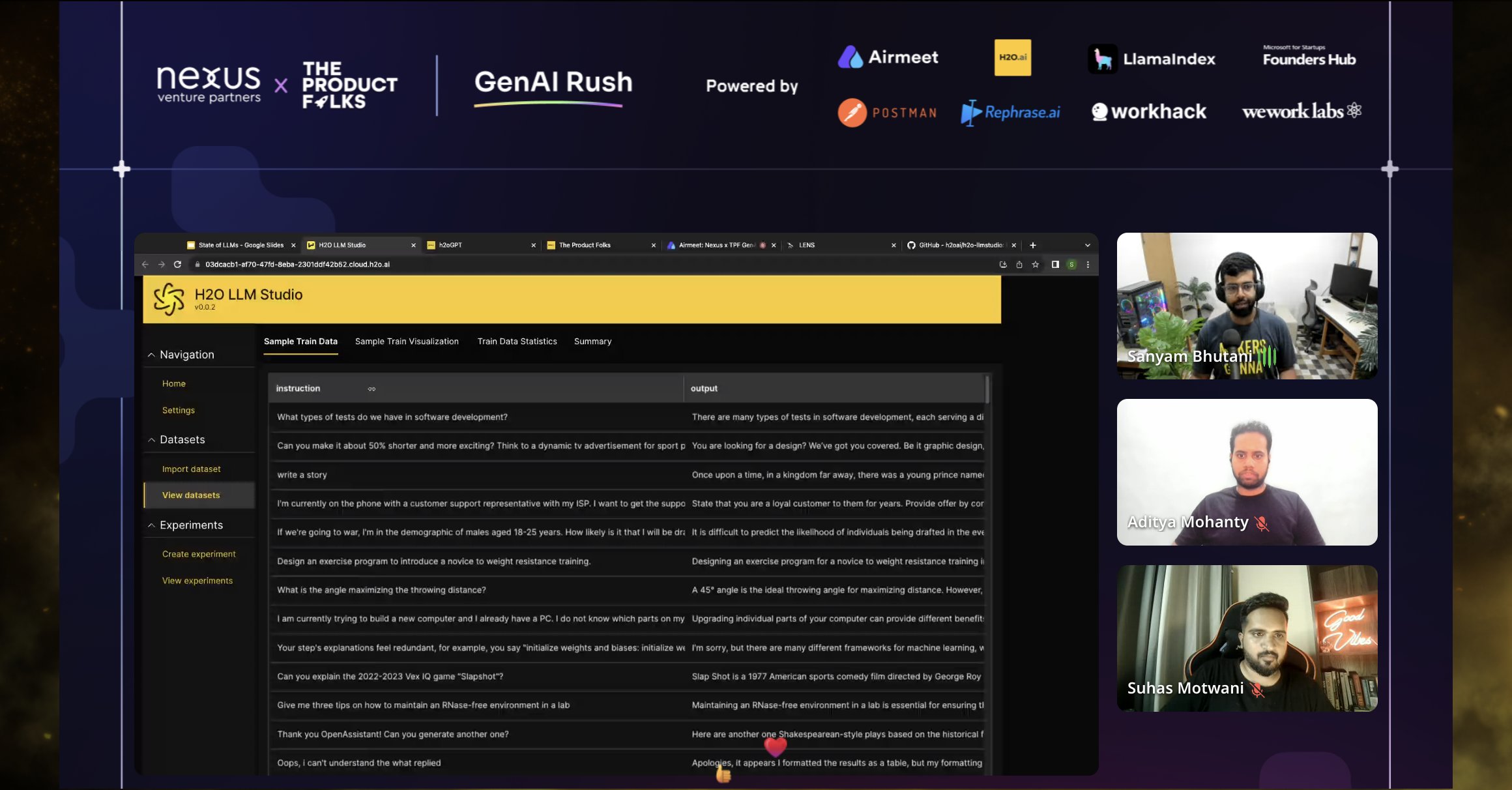Open Chrome's three-dot menu
The image size is (1512, 790).
pos(1088,265)
